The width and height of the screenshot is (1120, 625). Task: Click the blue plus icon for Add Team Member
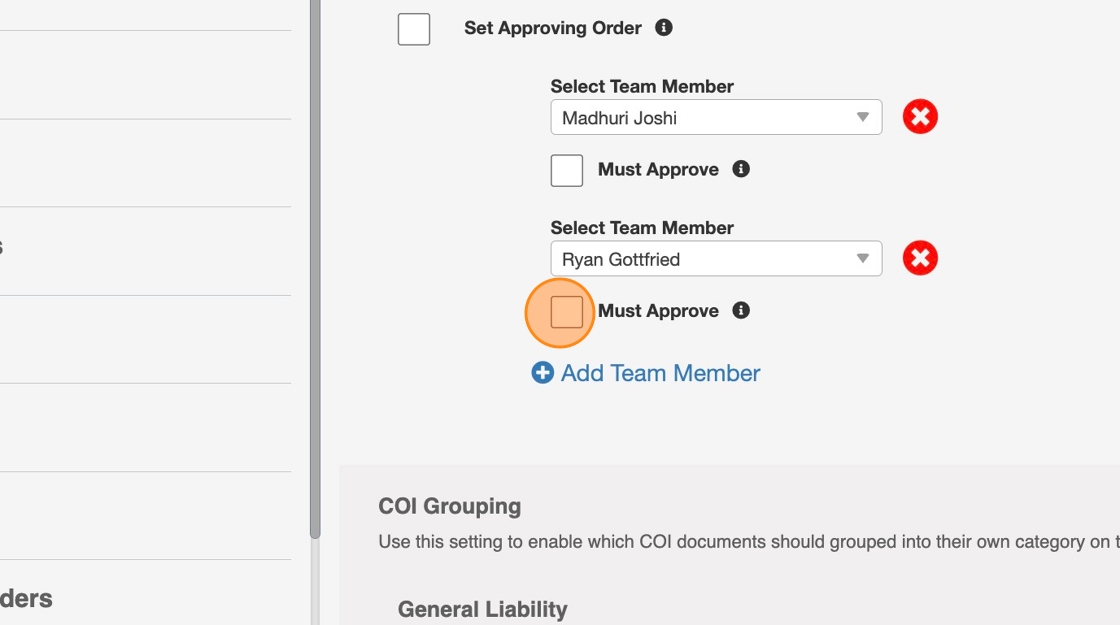[542, 373]
